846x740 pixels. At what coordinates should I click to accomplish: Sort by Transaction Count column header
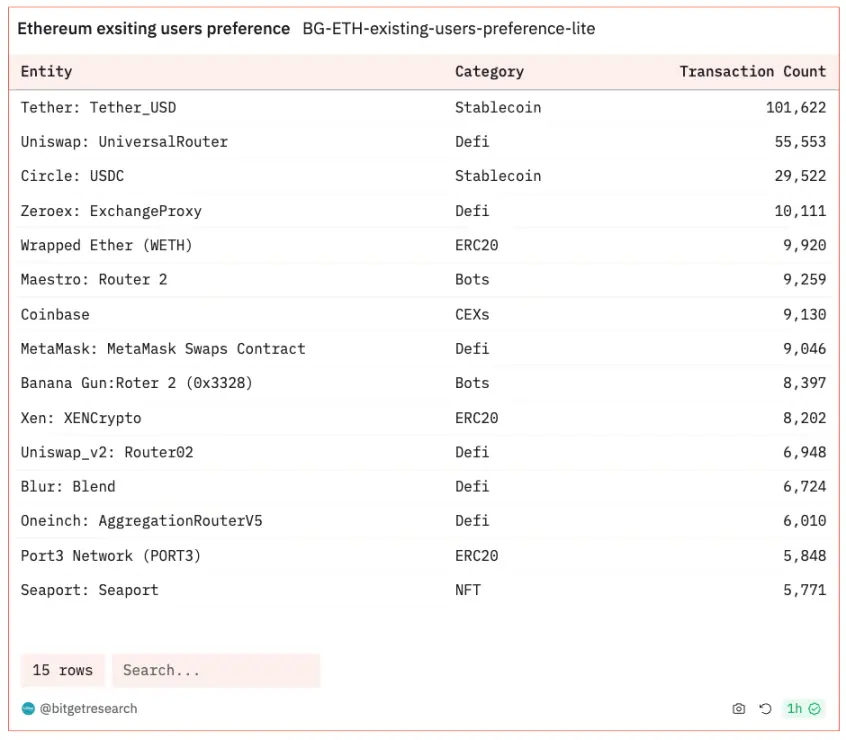click(x=752, y=71)
